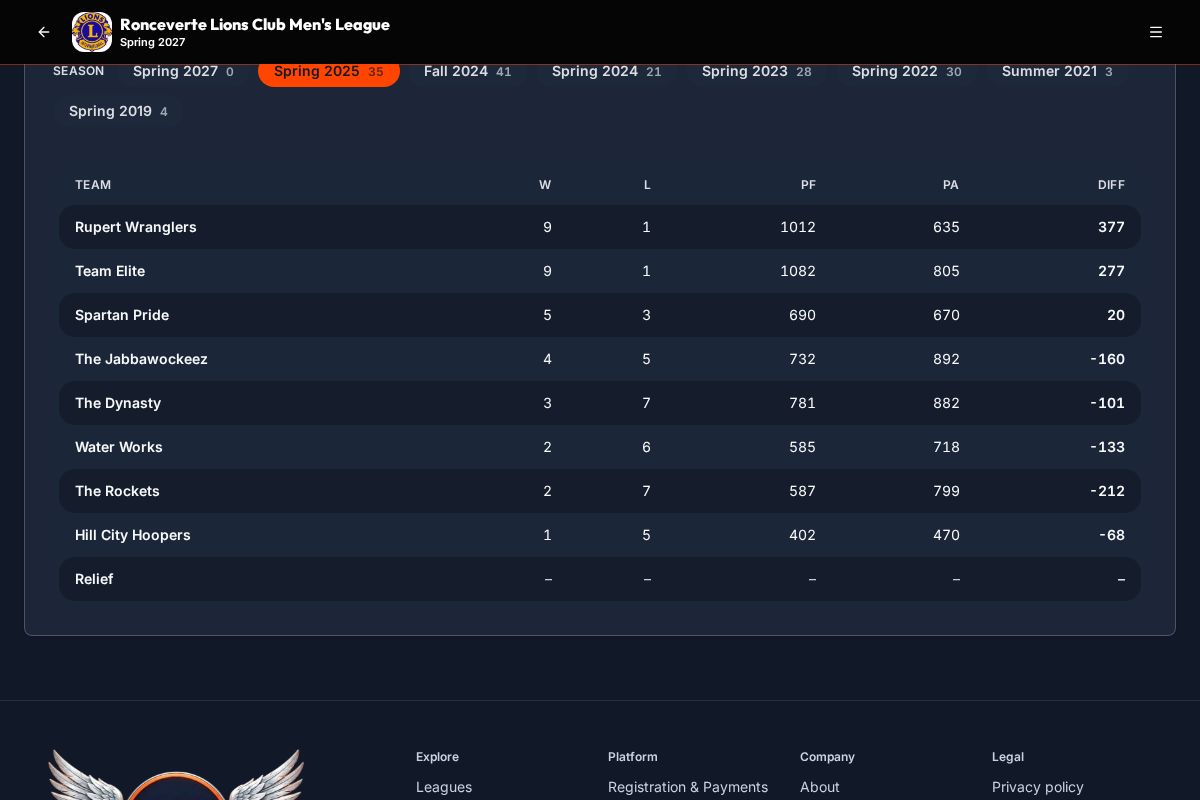View the Spring 2019 season

[x=118, y=111]
